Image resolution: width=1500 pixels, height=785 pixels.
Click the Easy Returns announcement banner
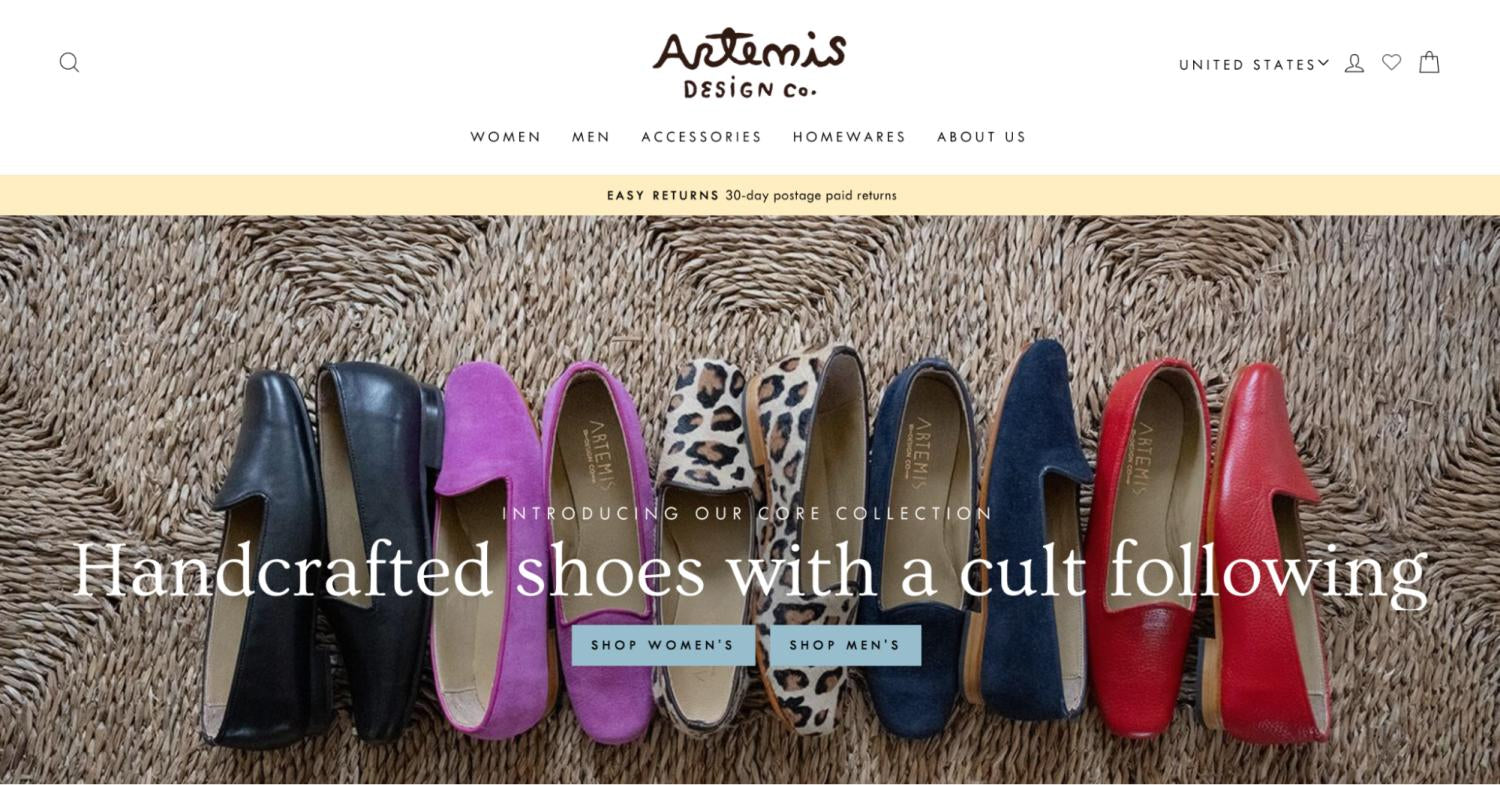[750, 195]
